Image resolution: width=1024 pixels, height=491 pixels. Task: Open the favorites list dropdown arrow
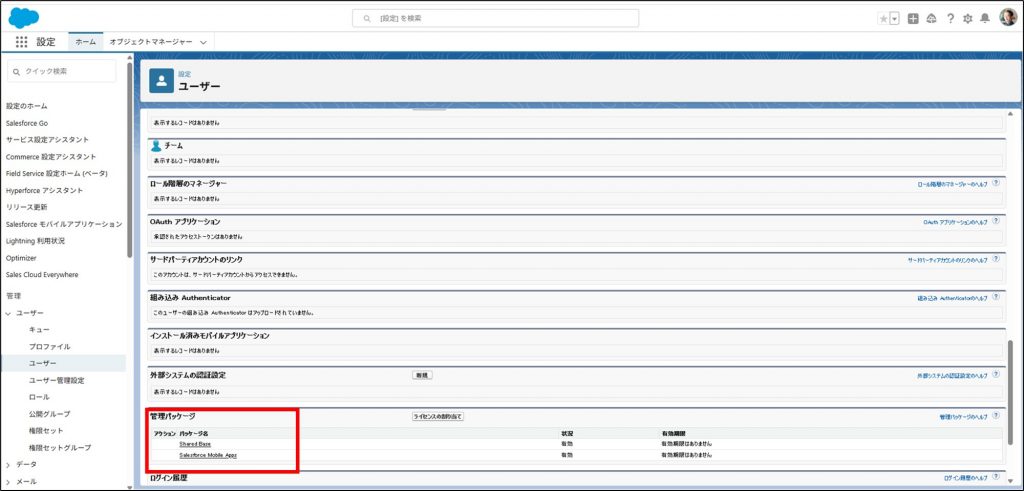coord(894,18)
